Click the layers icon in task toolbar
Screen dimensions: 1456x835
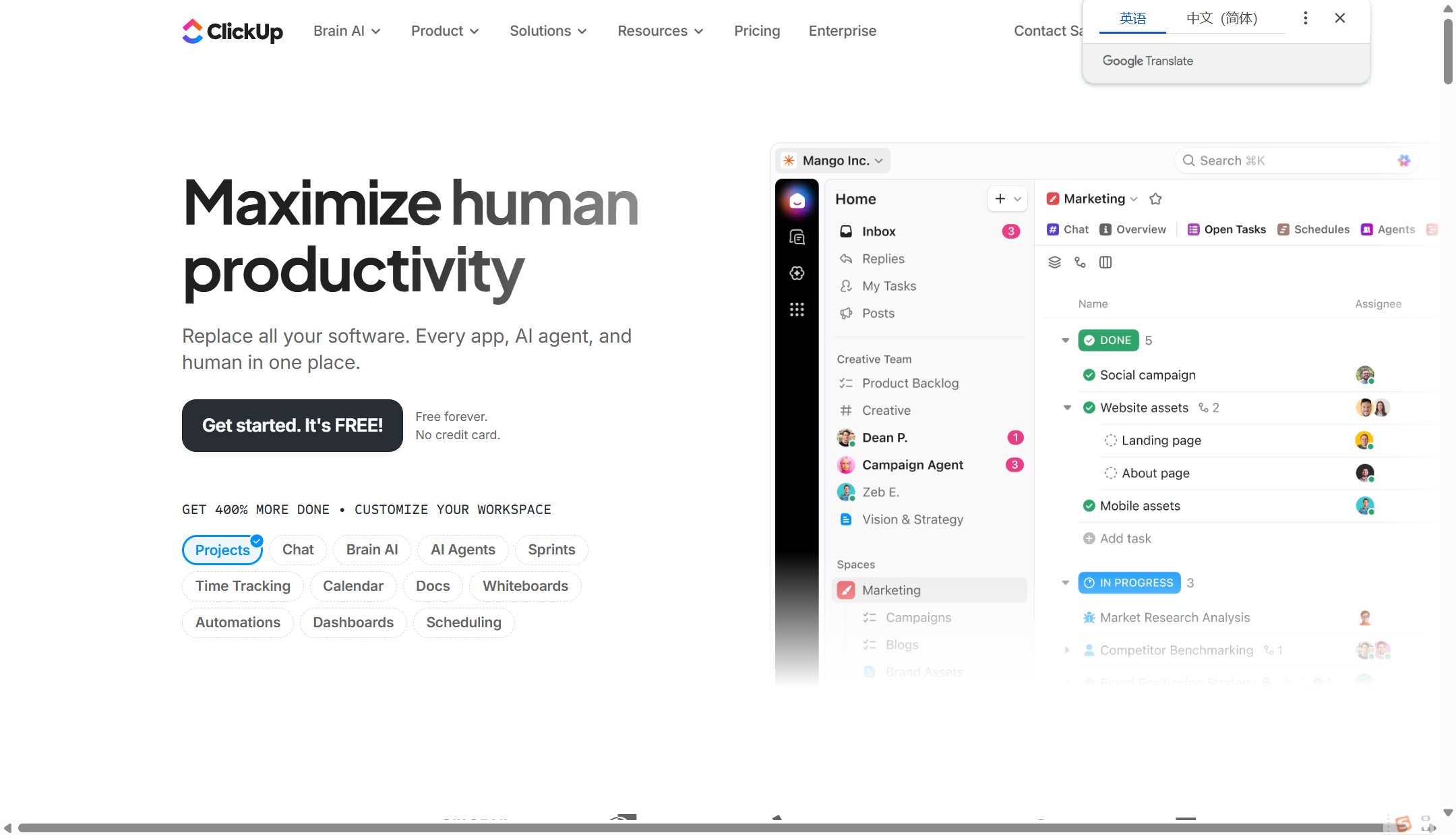pyautogui.click(x=1055, y=262)
